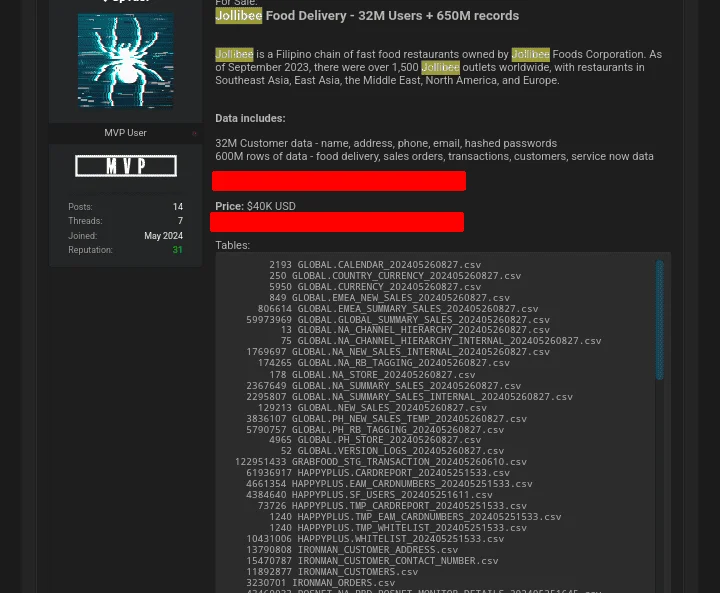Click the GLOBAL.CURRENCY_202405260827.csv row
Screen dimensions: 720x593
(x=375, y=287)
